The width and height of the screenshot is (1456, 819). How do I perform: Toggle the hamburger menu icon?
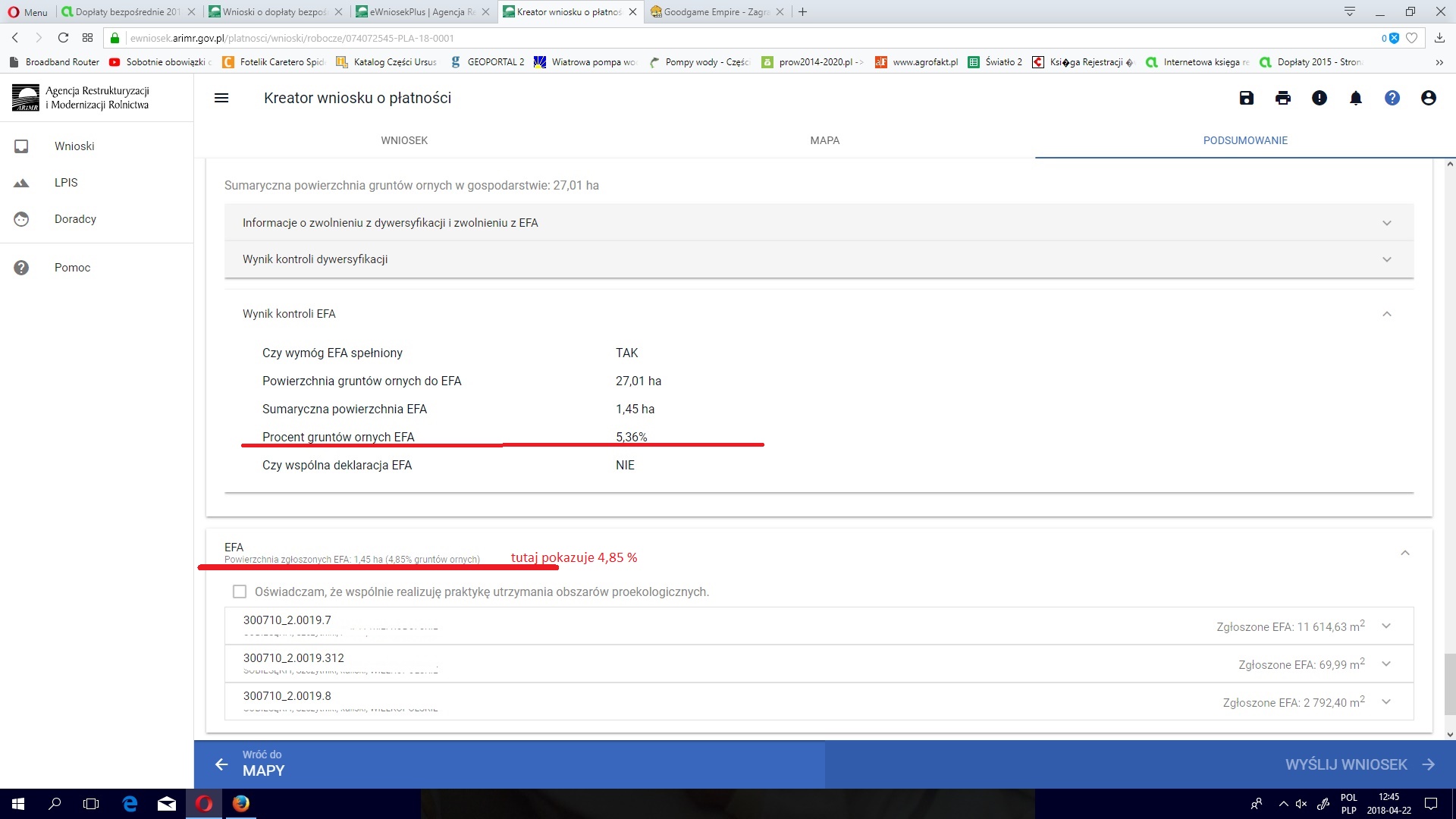tap(221, 98)
